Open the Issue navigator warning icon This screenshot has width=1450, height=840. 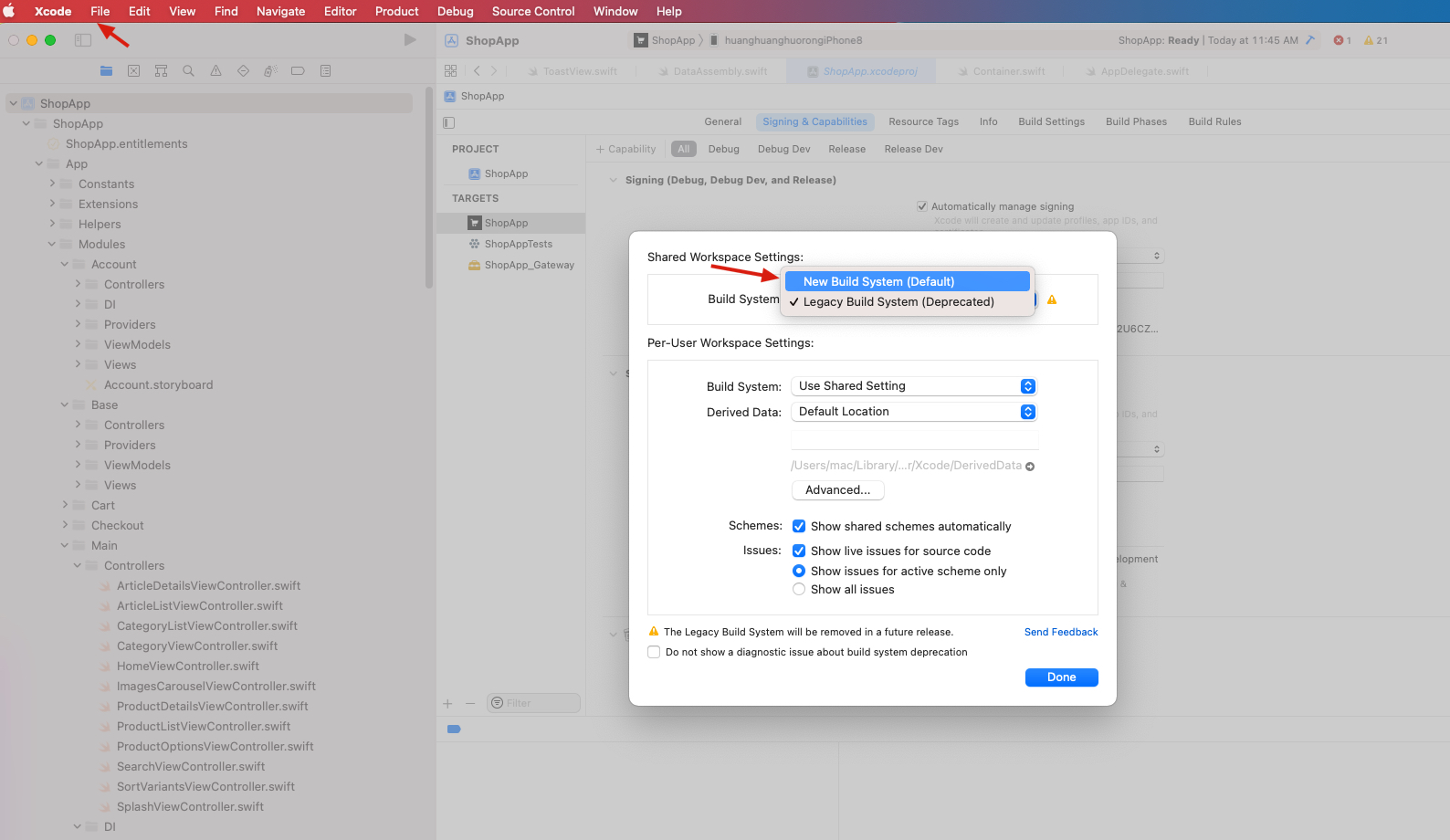pyautogui.click(x=215, y=71)
